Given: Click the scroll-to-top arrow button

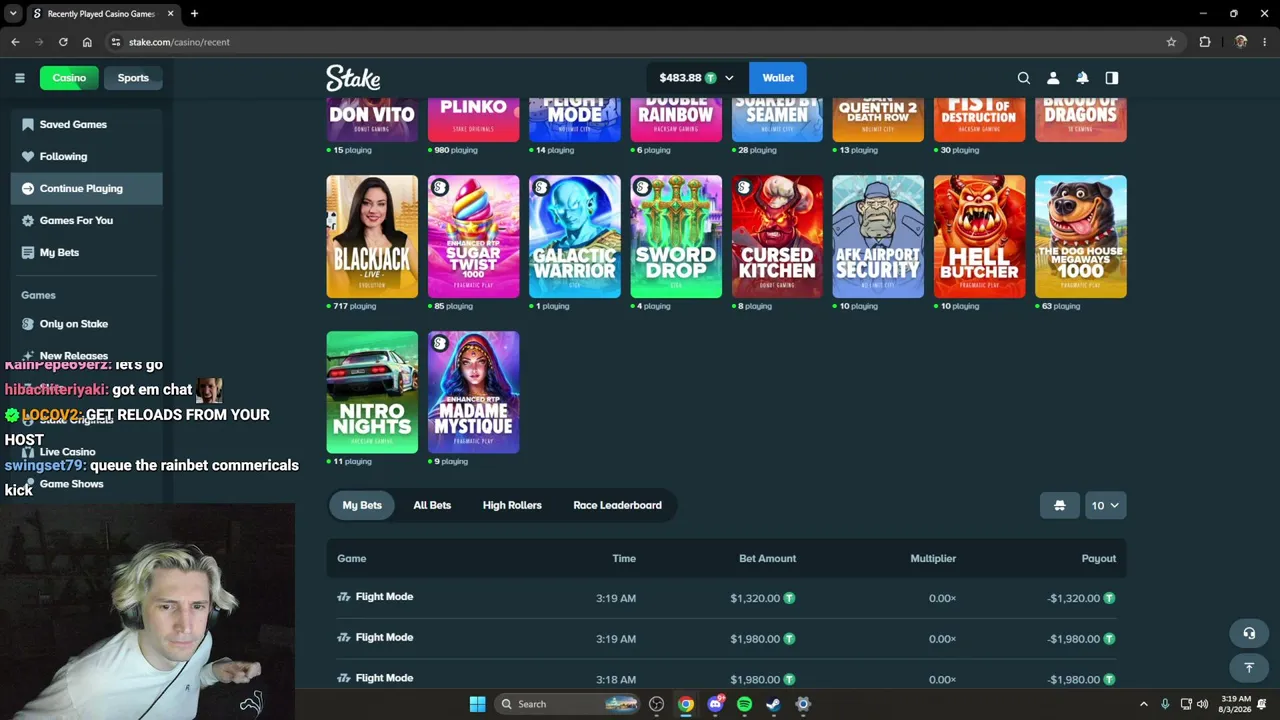Looking at the screenshot, I should point(1249,667).
